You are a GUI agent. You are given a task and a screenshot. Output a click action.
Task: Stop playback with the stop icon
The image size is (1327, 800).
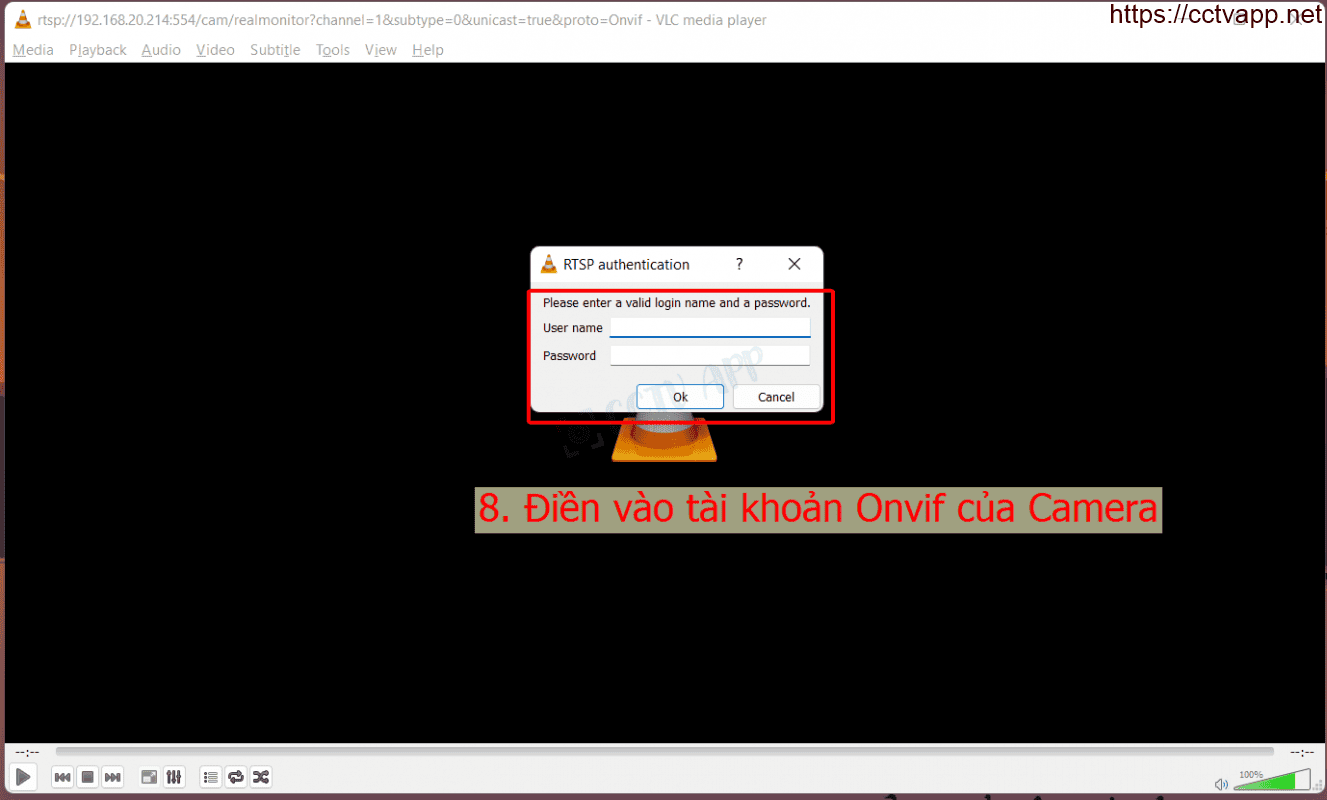pos(87,777)
